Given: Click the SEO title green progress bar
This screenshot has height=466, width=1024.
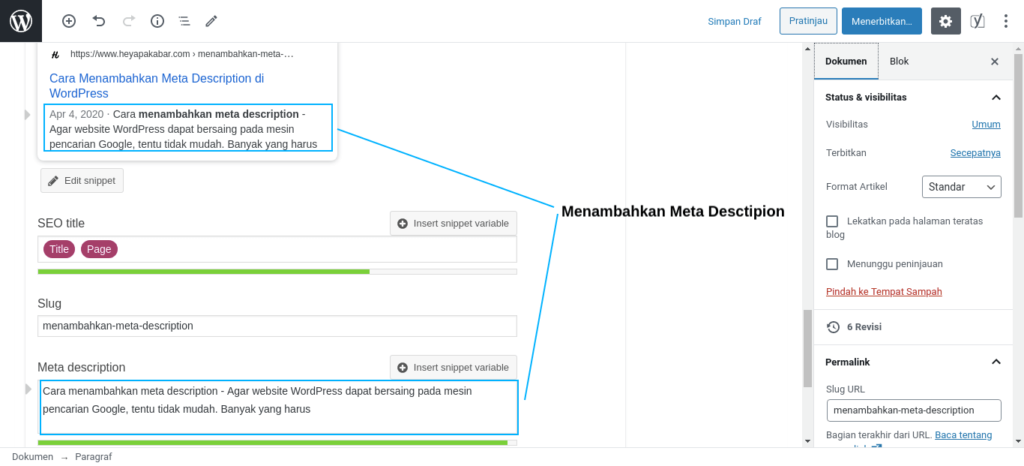Looking at the screenshot, I should (278, 271).
